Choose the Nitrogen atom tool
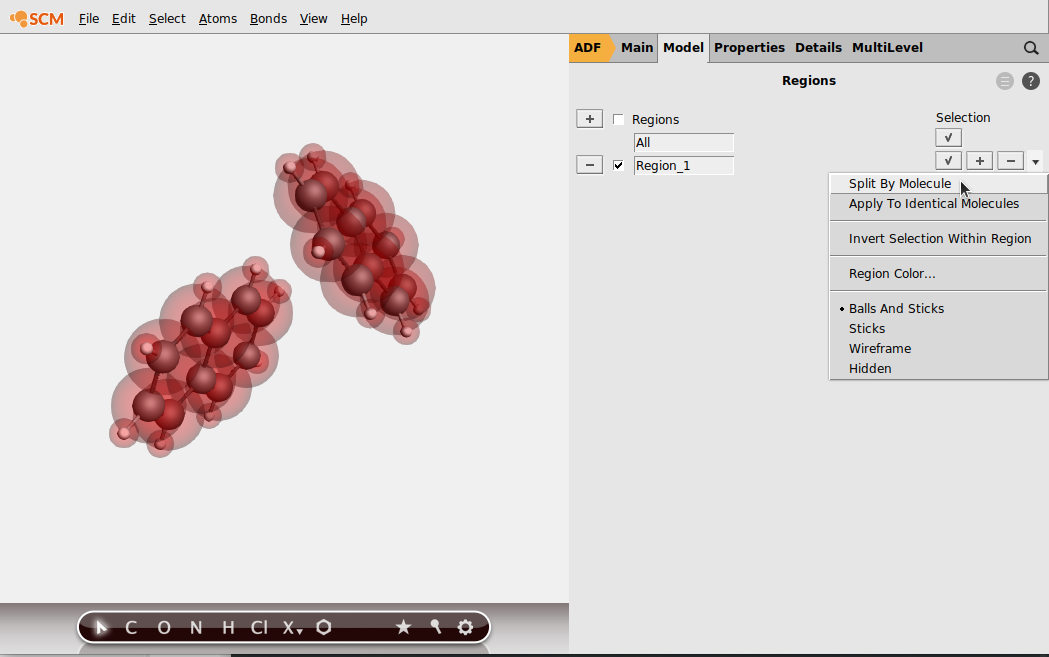 coord(196,628)
